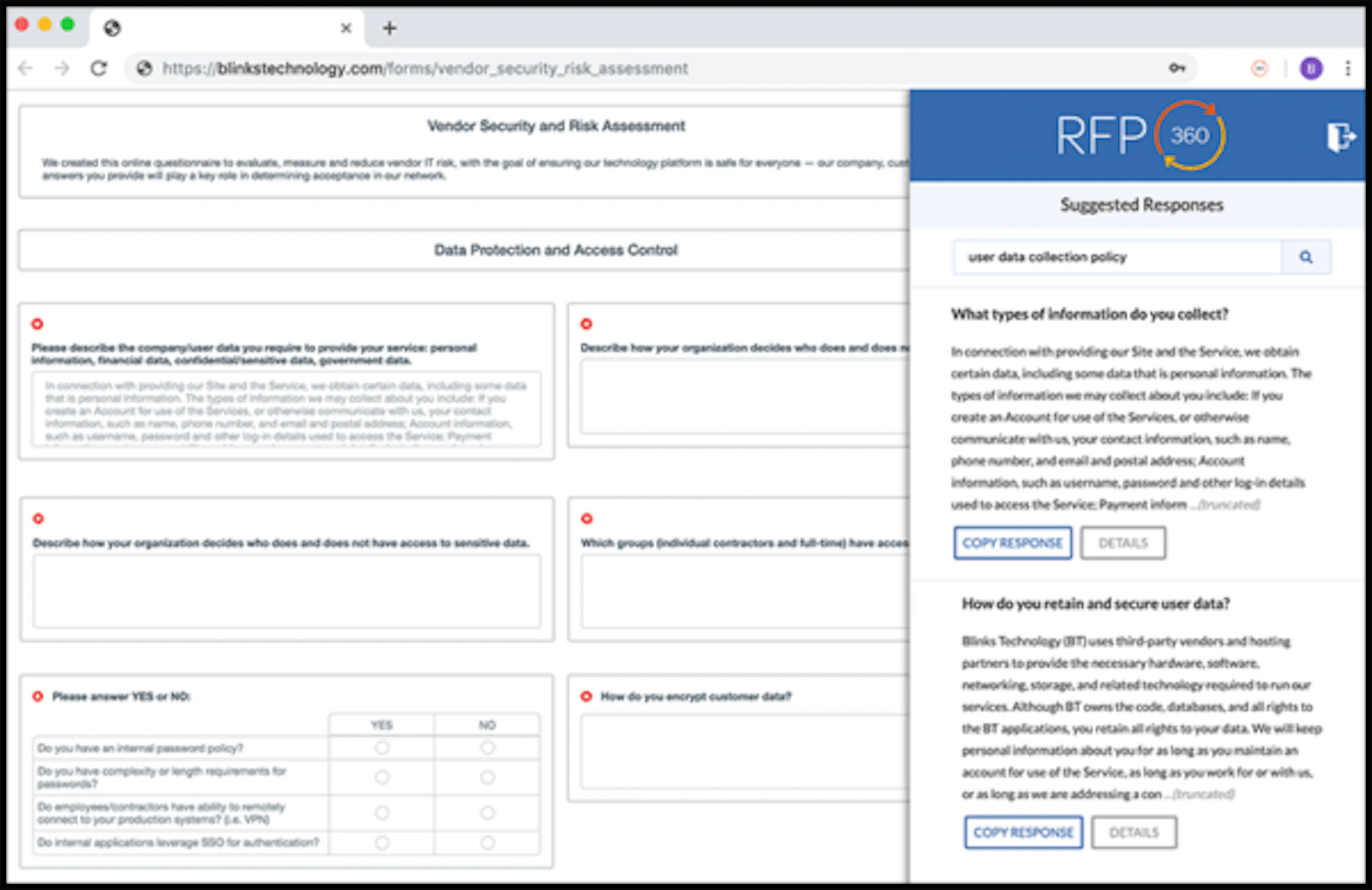Open the RFP360 extension icon in toolbar

coord(1259,69)
